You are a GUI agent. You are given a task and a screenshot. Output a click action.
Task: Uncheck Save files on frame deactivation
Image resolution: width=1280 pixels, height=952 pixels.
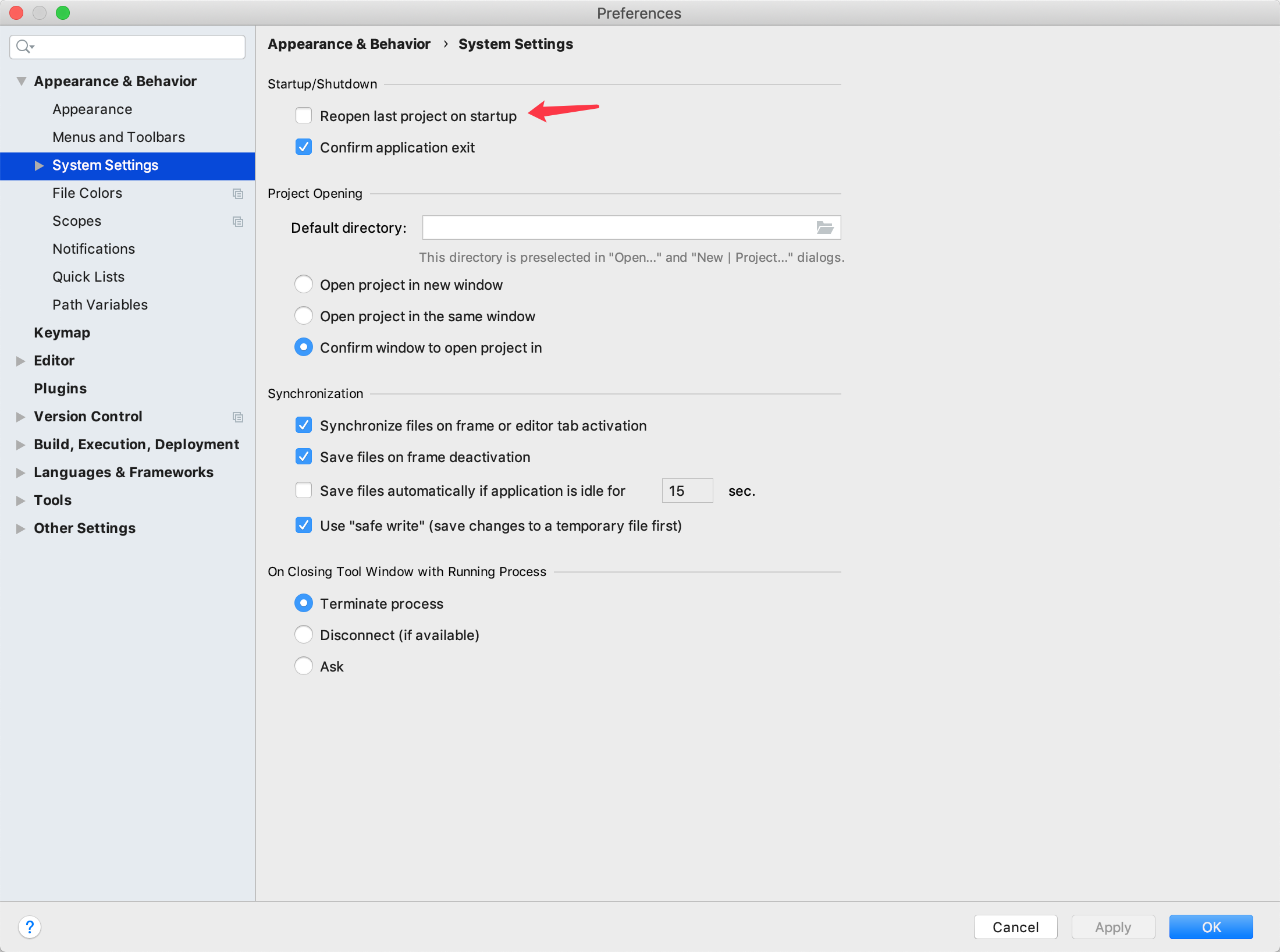click(x=304, y=457)
